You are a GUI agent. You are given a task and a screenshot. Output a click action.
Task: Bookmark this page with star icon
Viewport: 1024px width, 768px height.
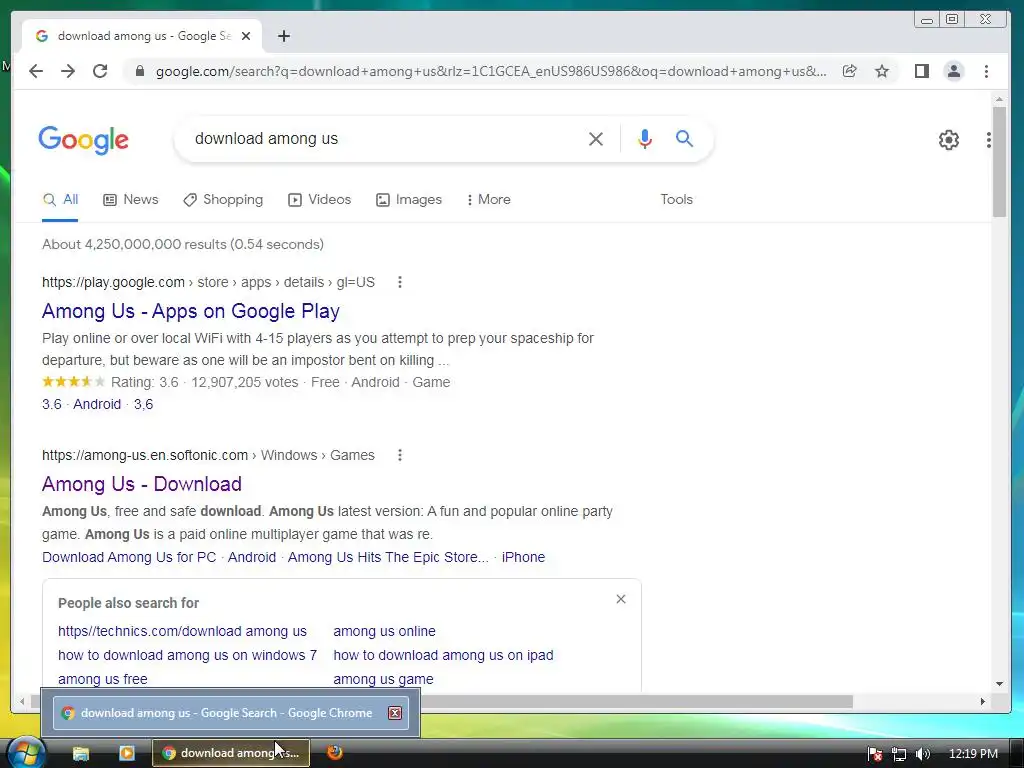(882, 71)
